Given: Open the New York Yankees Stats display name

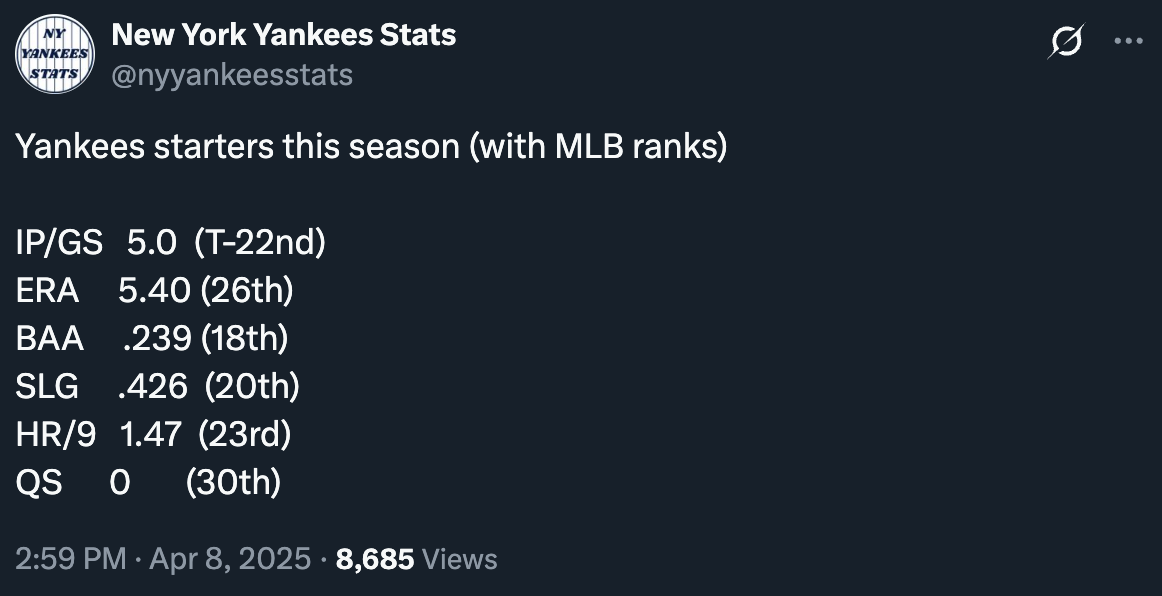Looking at the screenshot, I should pyautogui.click(x=284, y=34).
